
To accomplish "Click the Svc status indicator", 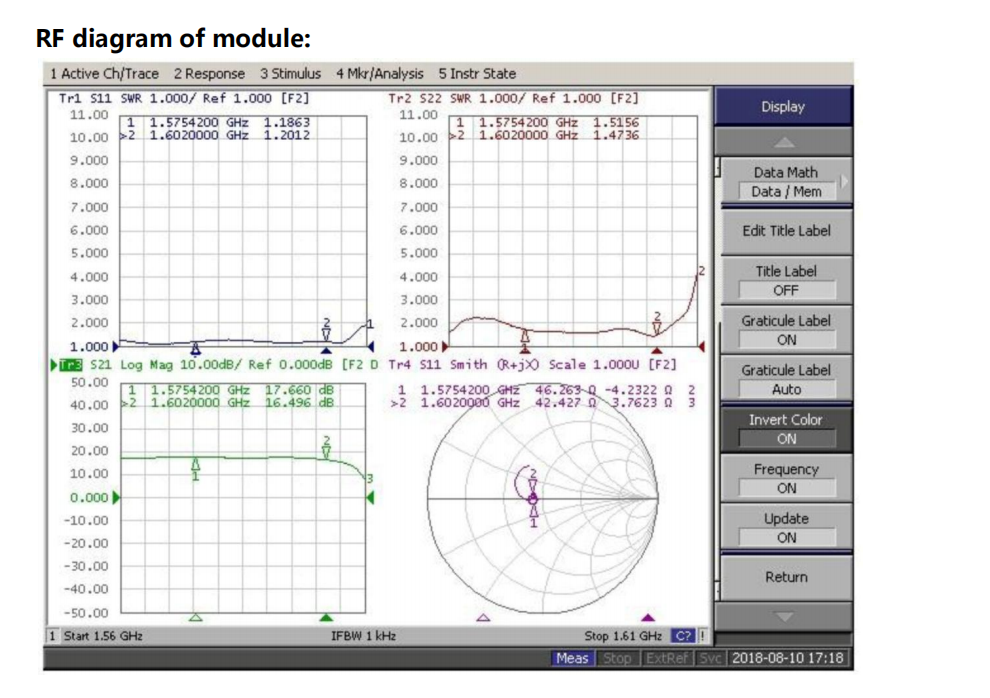I will [710, 658].
